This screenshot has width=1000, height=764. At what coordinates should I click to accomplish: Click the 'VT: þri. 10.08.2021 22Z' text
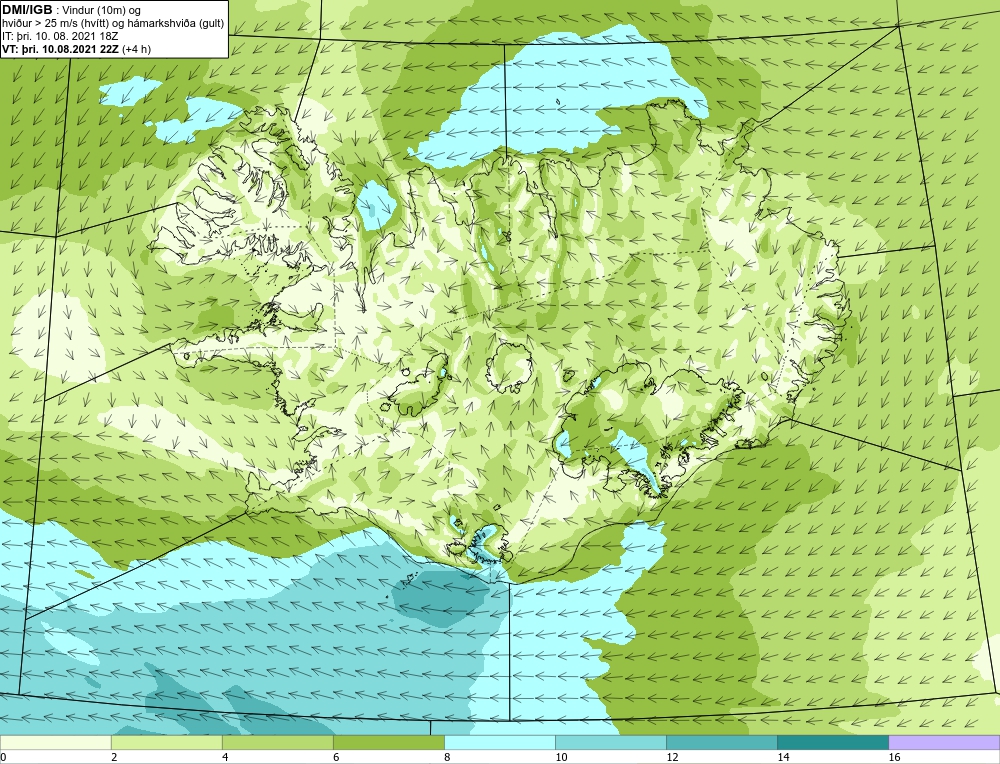[x=61, y=49]
